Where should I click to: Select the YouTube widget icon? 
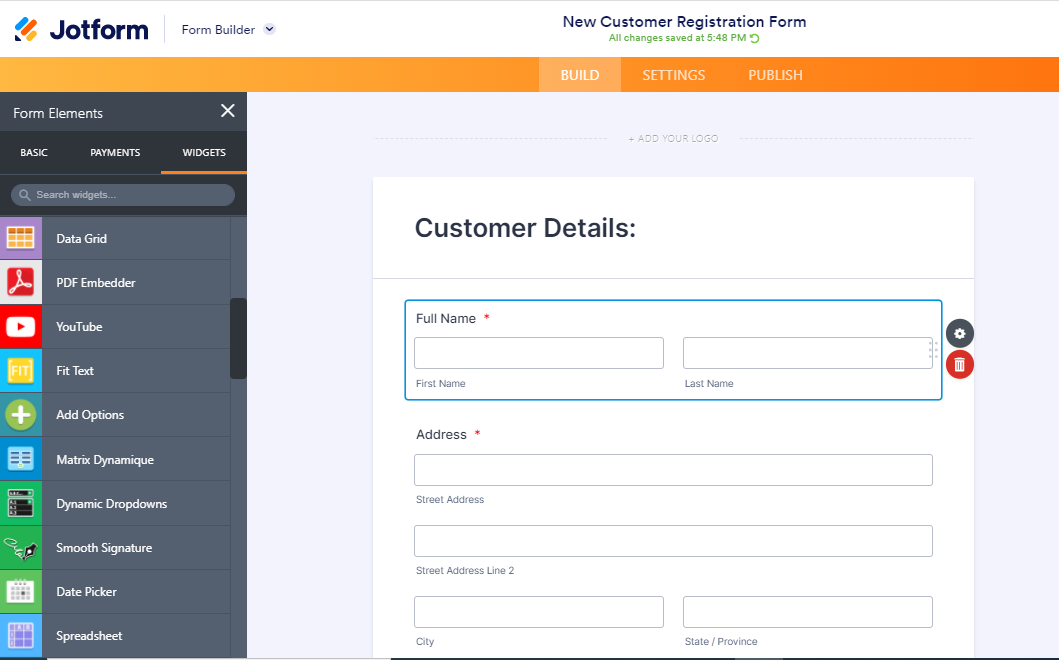tap(21, 327)
